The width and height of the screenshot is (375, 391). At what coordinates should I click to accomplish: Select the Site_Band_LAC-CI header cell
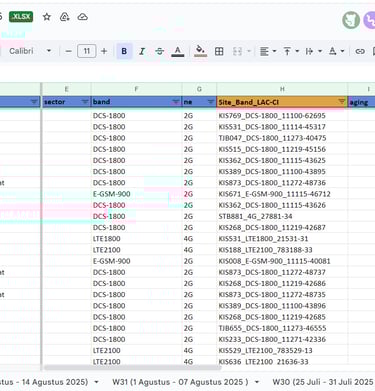(282, 102)
